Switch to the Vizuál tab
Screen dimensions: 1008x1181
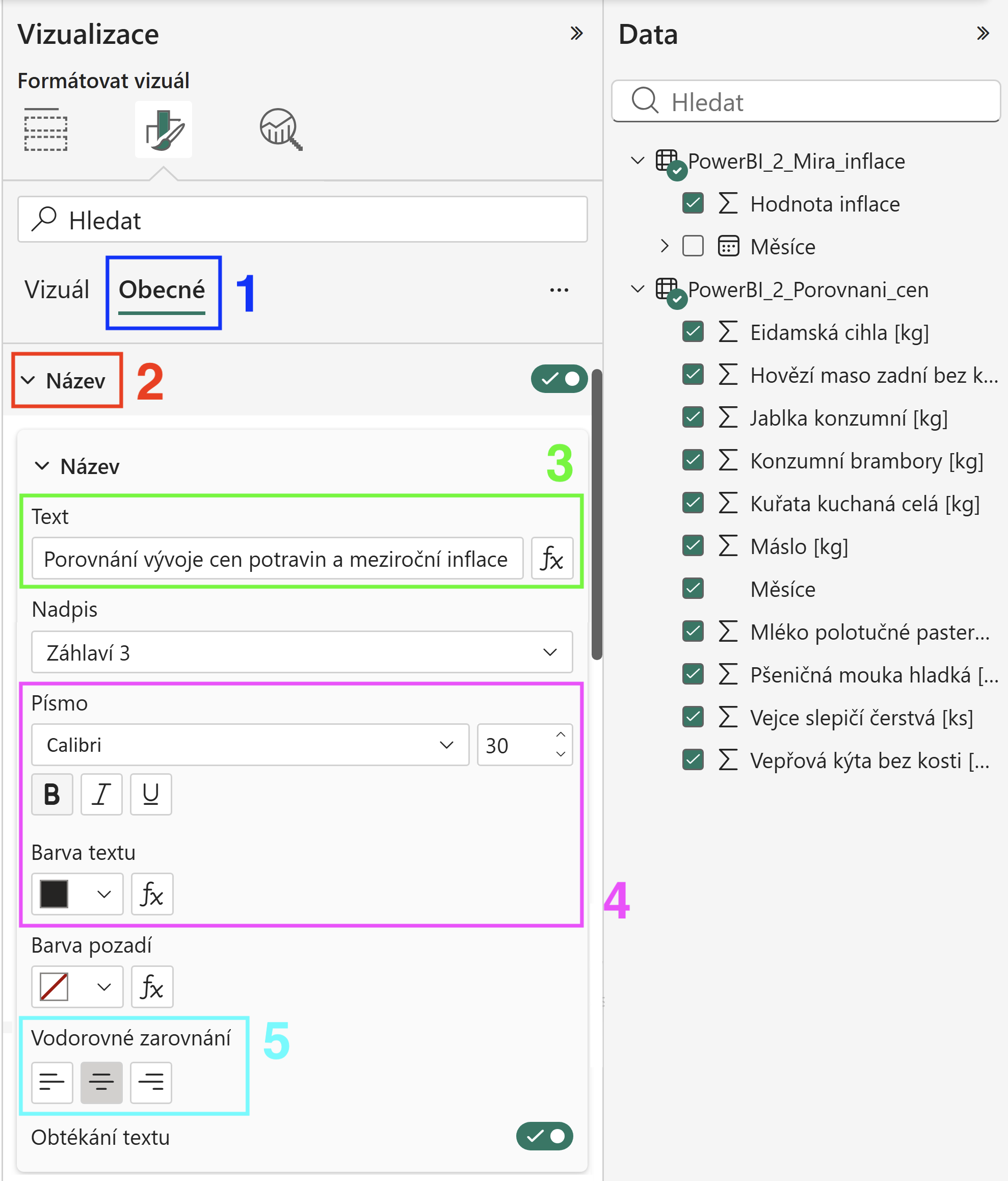(57, 290)
